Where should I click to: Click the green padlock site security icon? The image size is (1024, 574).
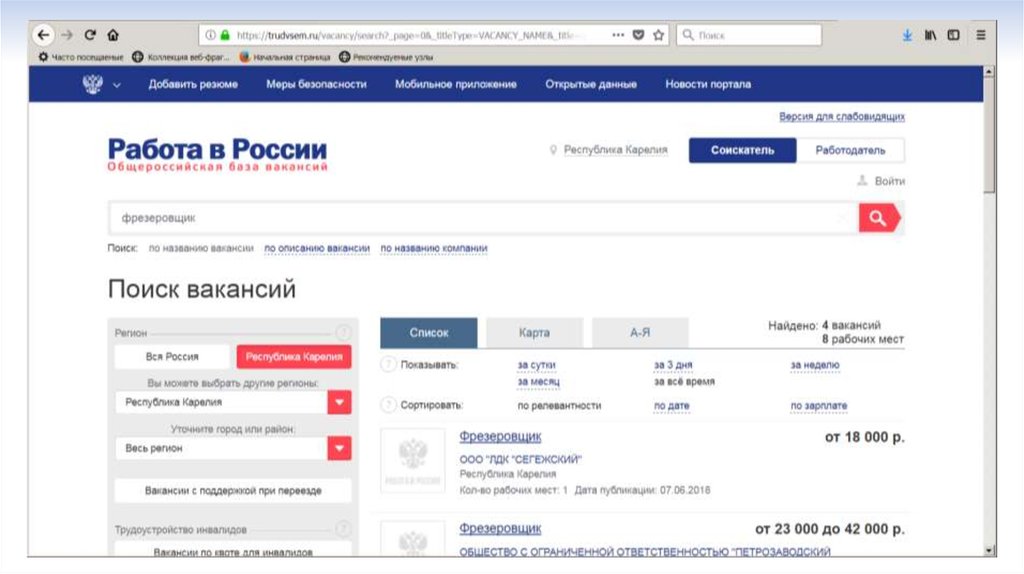[x=225, y=35]
